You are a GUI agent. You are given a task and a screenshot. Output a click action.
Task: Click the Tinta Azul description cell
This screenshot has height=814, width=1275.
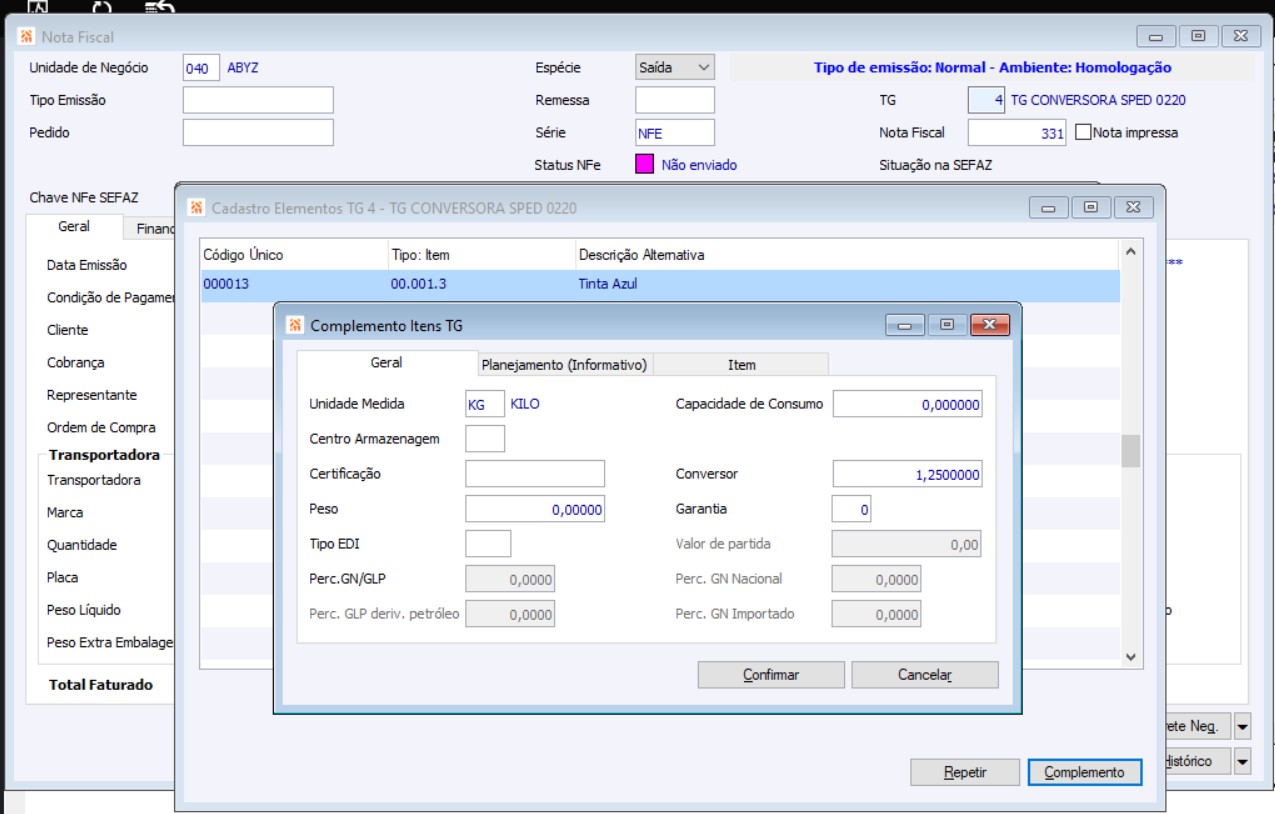607,284
